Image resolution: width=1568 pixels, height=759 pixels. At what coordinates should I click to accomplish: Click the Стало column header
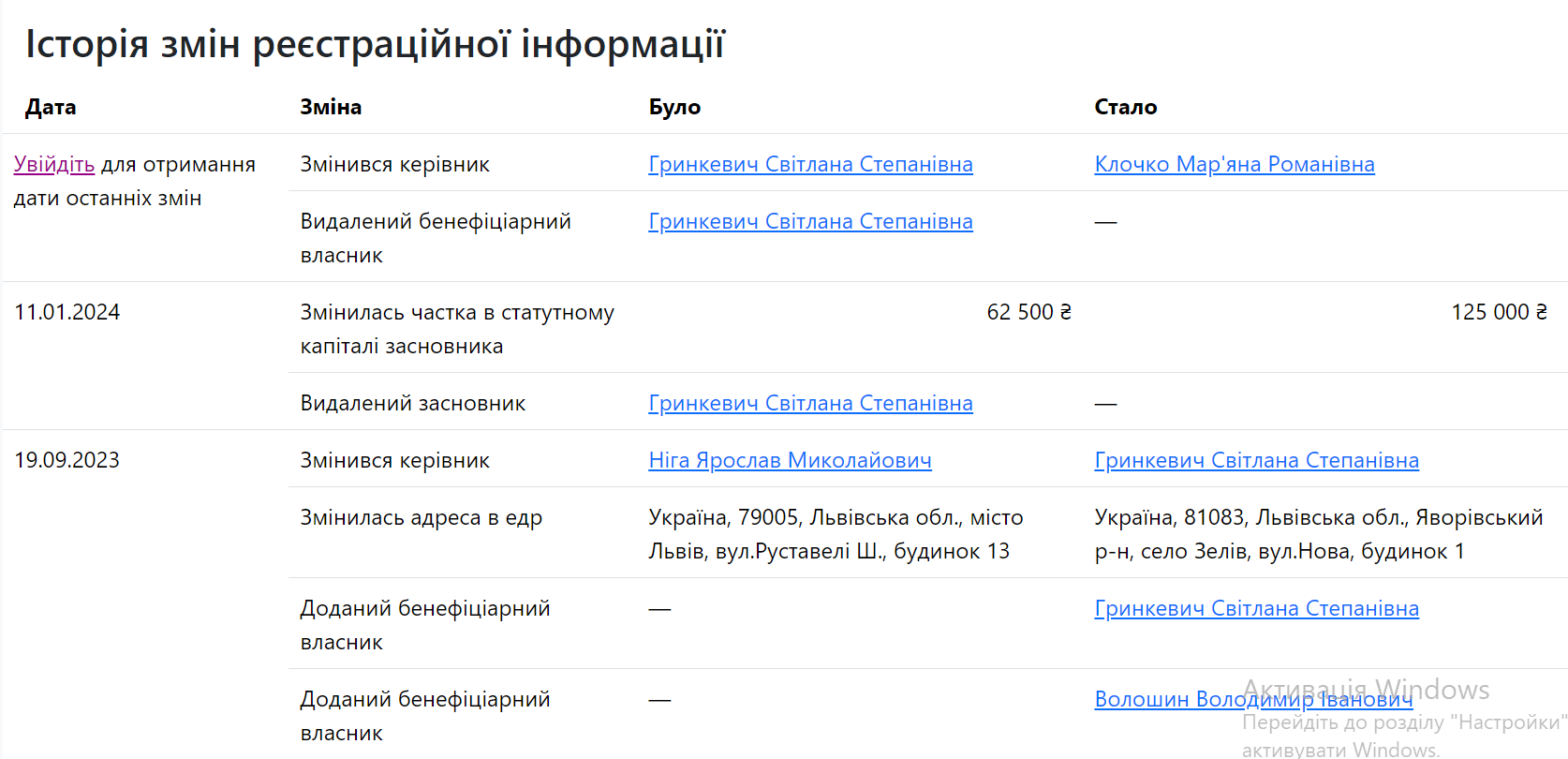coord(1125,108)
